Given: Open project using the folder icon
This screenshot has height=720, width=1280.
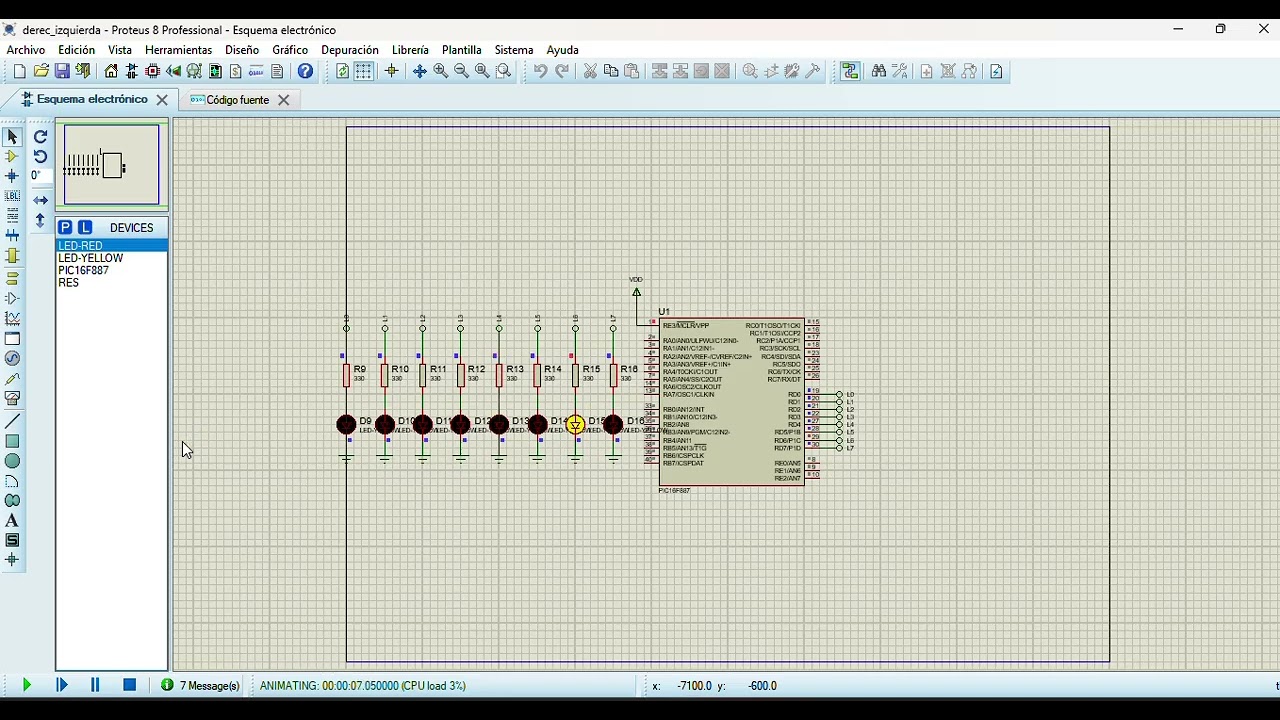Looking at the screenshot, I should [x=41, y=71].
